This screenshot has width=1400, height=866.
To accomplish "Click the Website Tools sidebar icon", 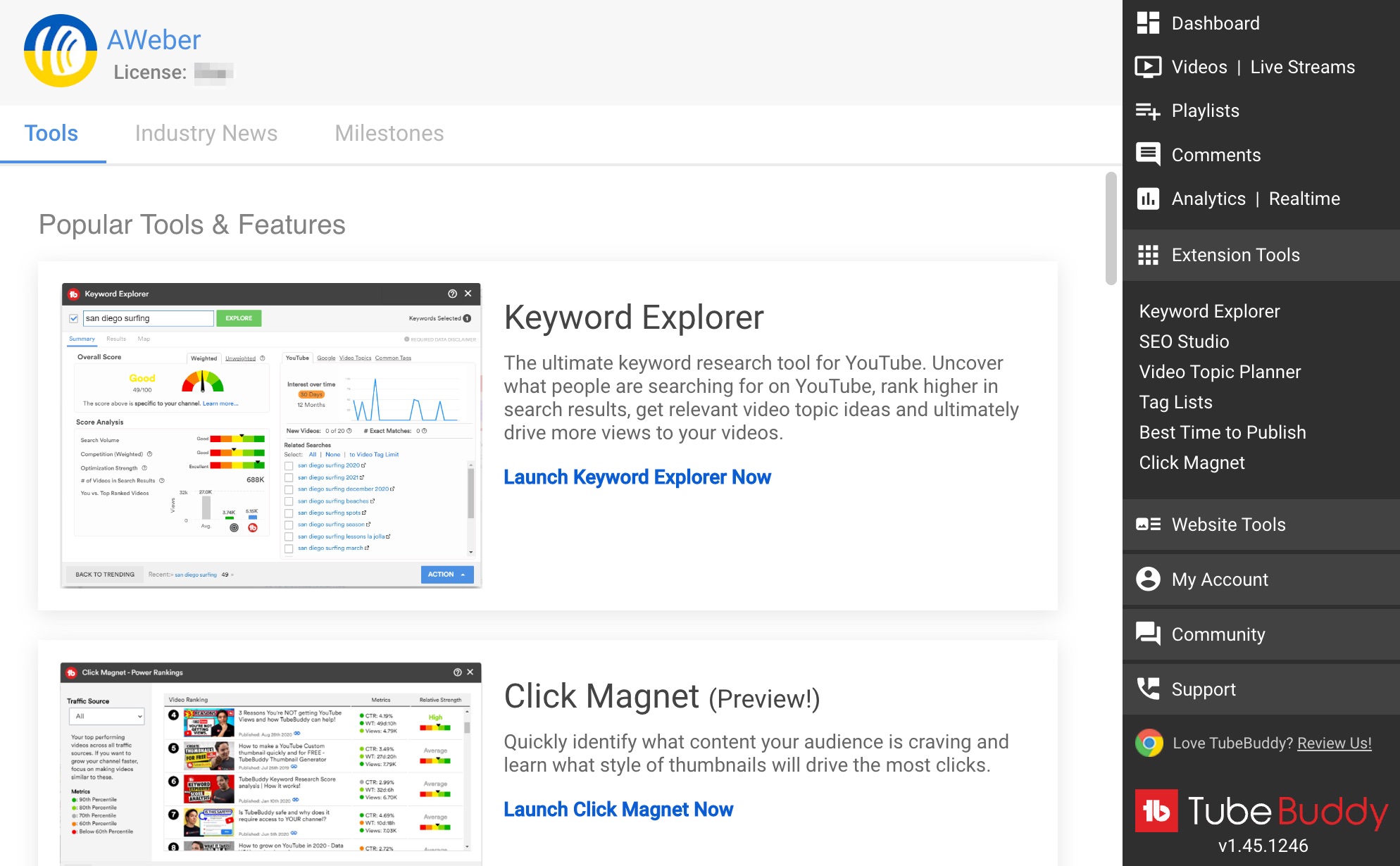I will click(1149, 525).
